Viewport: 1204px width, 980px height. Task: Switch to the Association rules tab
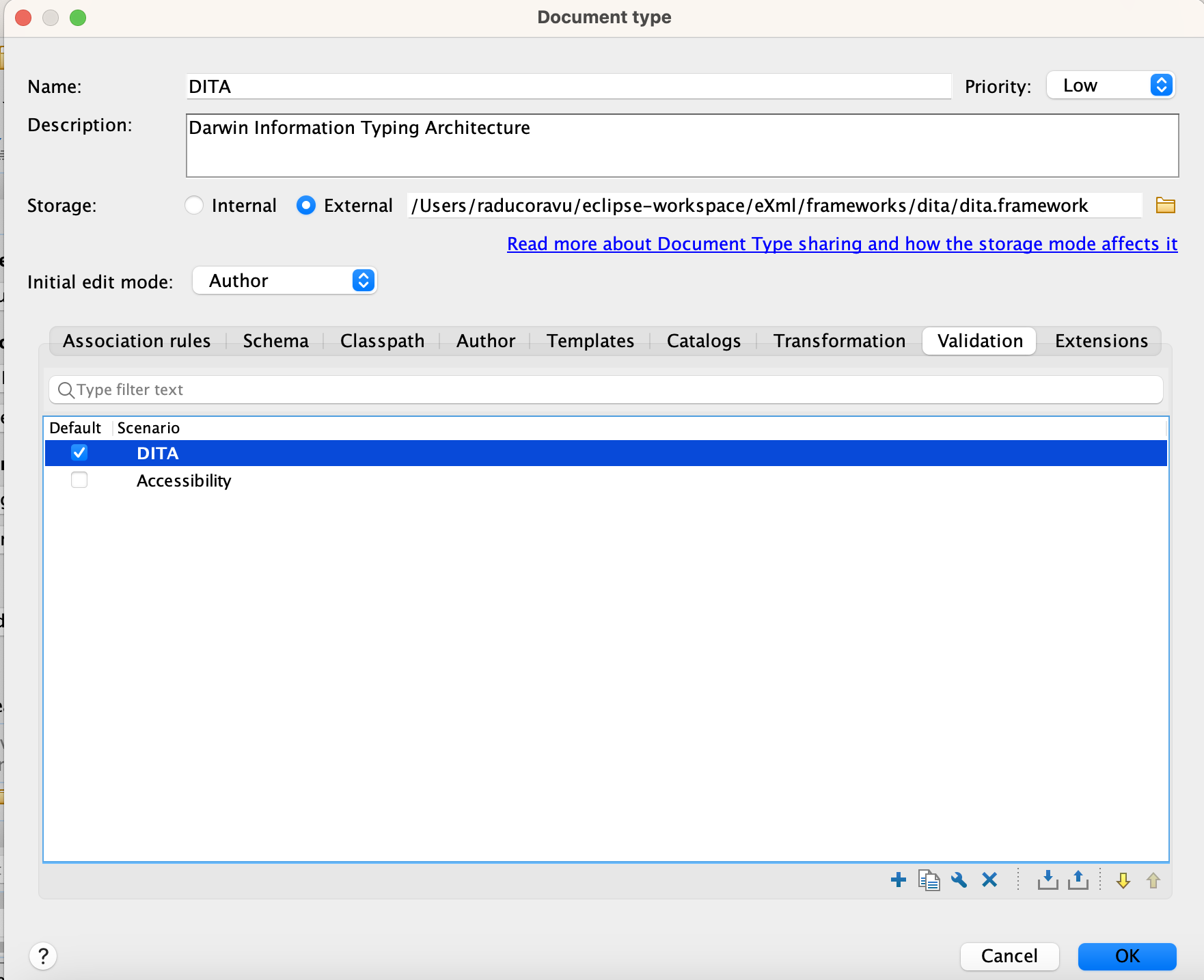(x=137, y=340)
